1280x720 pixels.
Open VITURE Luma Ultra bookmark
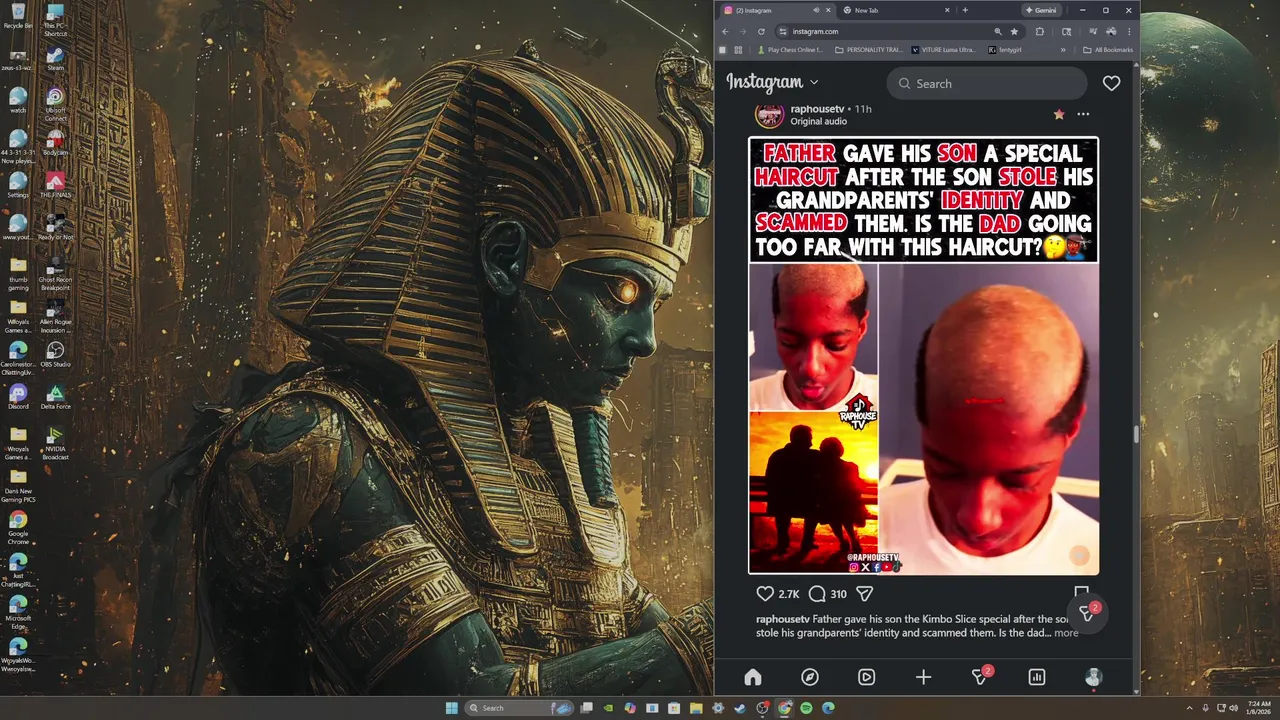944,50
